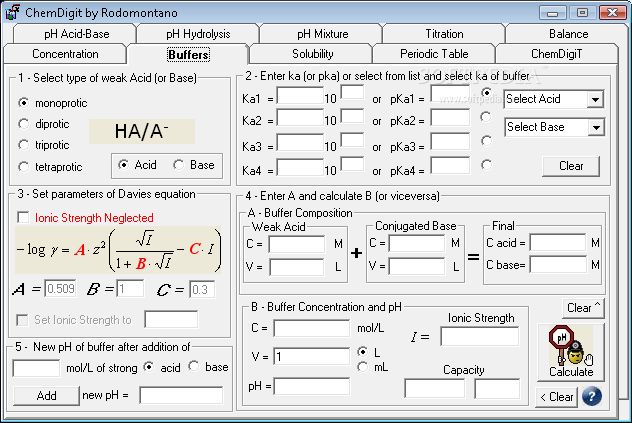Click the Ka1 mantissa input field

pyautogui.click(x=300, y=97)
